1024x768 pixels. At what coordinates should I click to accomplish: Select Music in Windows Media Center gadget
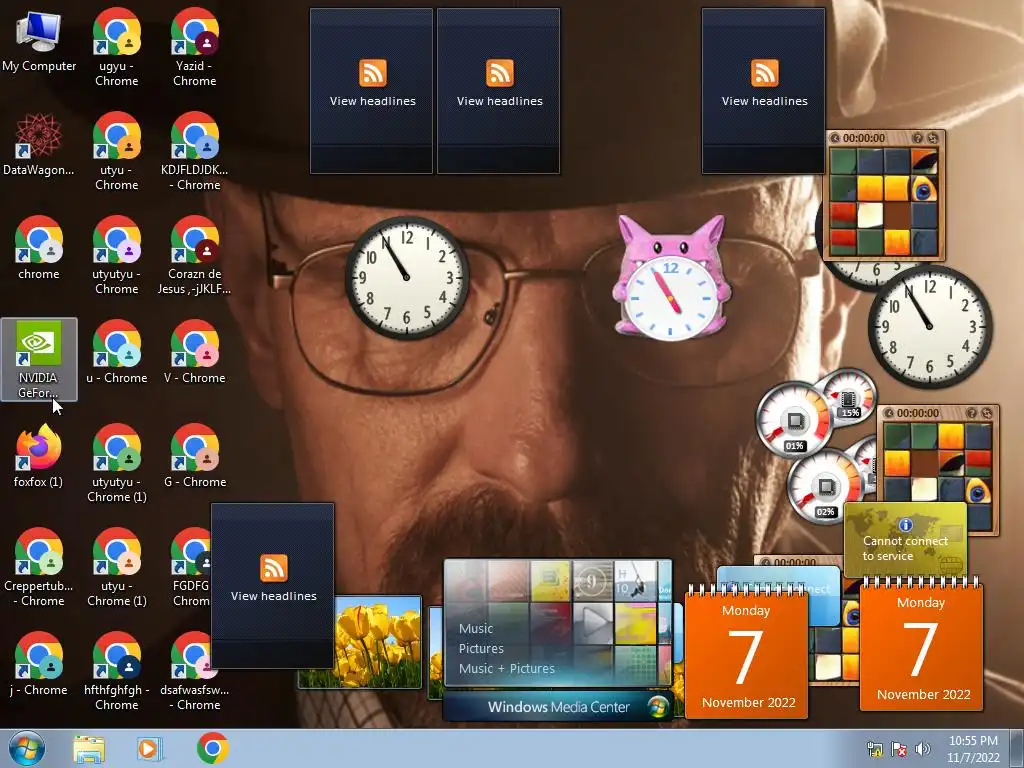475,628
